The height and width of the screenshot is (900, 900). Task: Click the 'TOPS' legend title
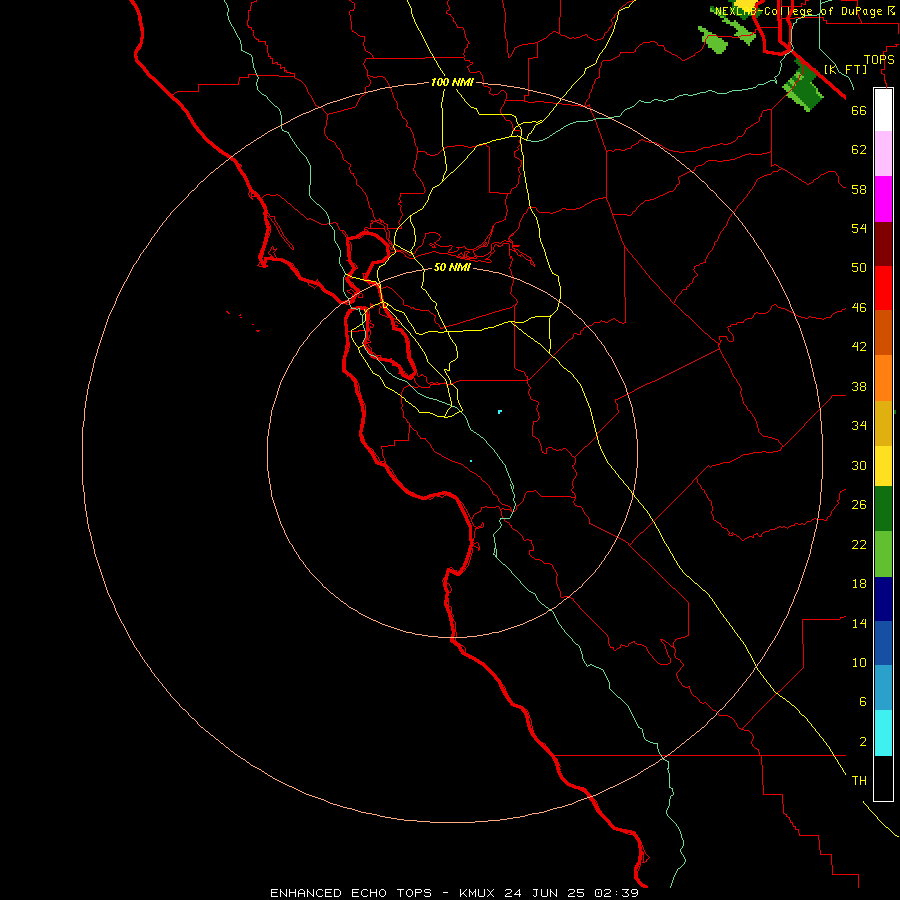(x=879, y=60)
